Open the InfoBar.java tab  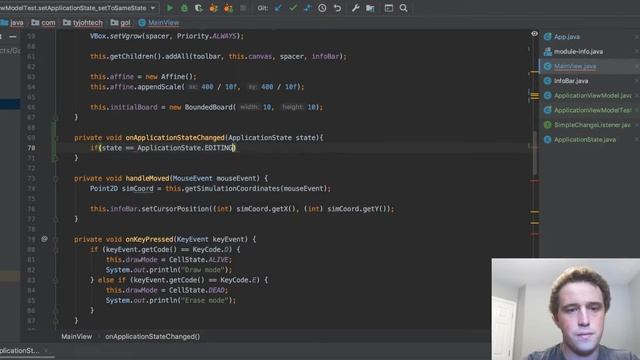pos(590,81)
